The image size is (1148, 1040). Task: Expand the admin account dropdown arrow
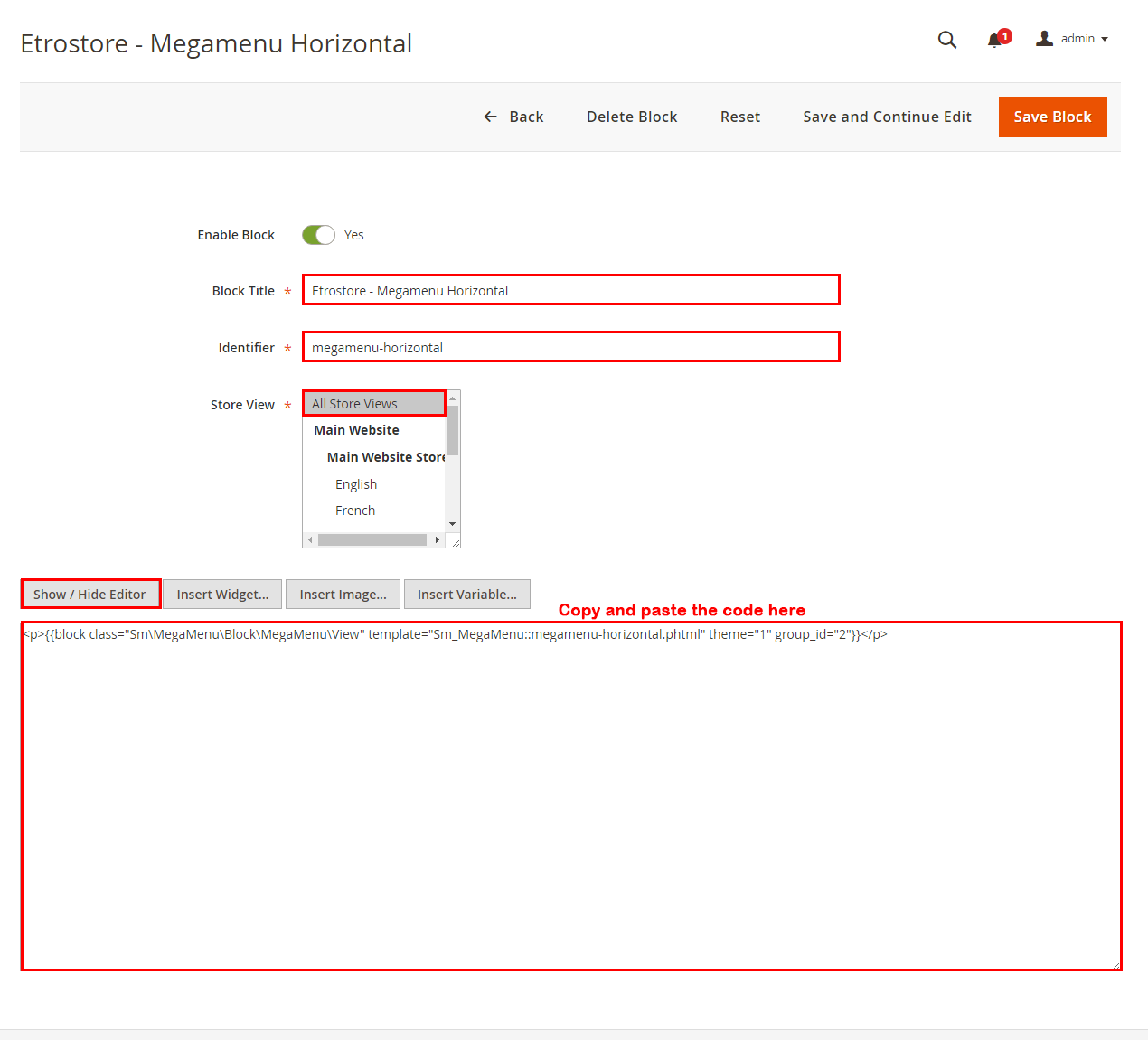(x=1105, y=40)
